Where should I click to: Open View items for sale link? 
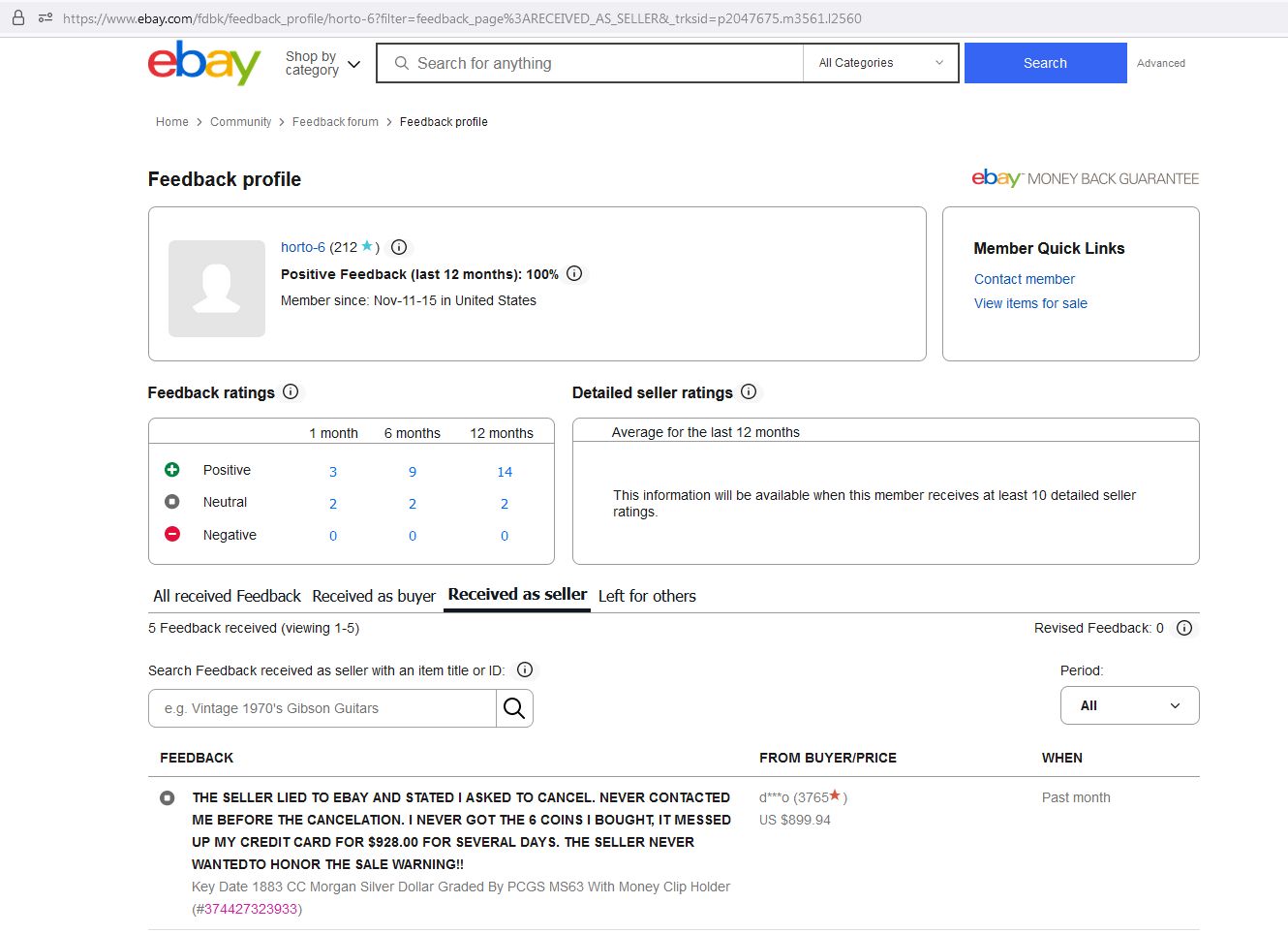(x=1030, y=303)
